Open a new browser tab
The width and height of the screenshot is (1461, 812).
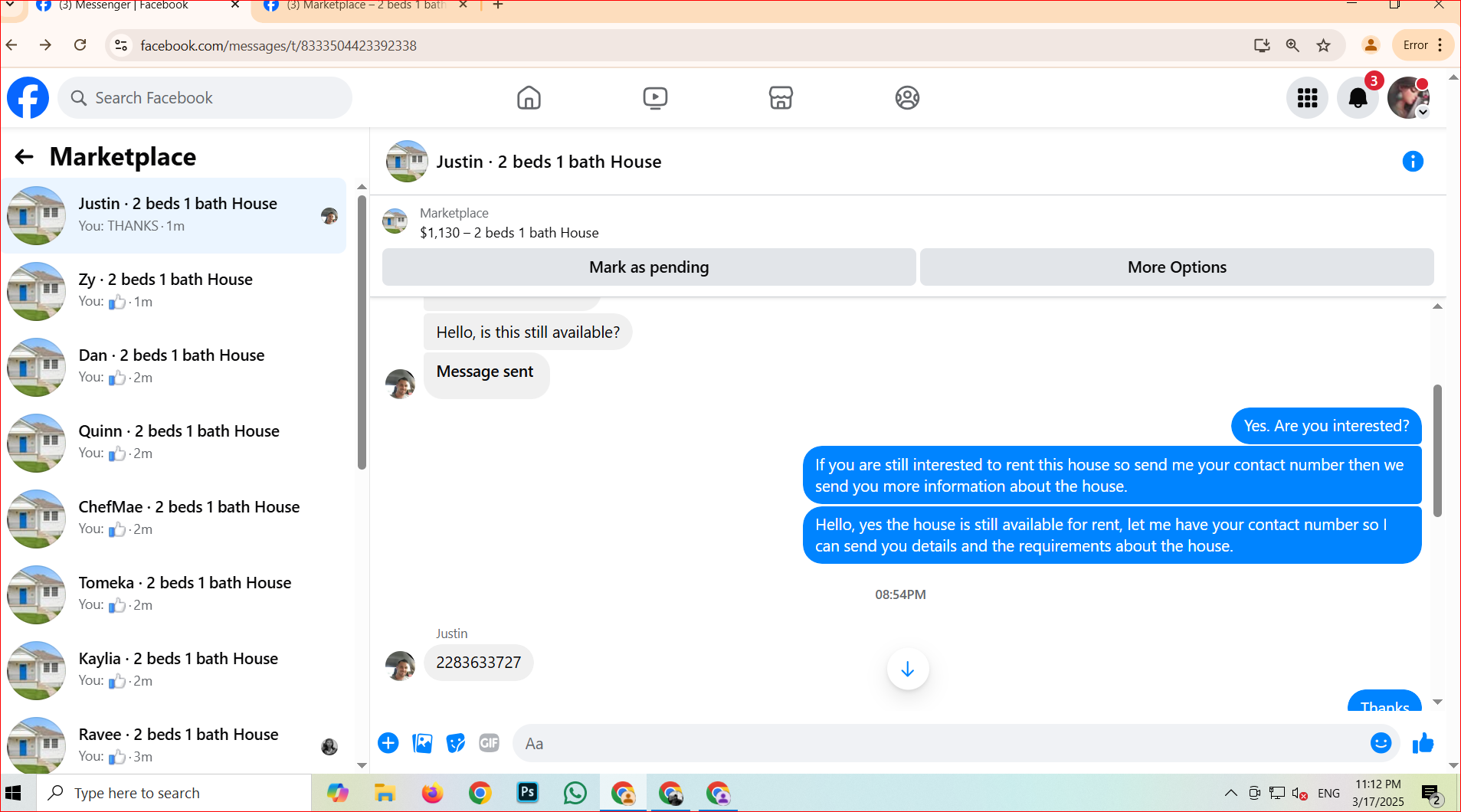point(498,5)
